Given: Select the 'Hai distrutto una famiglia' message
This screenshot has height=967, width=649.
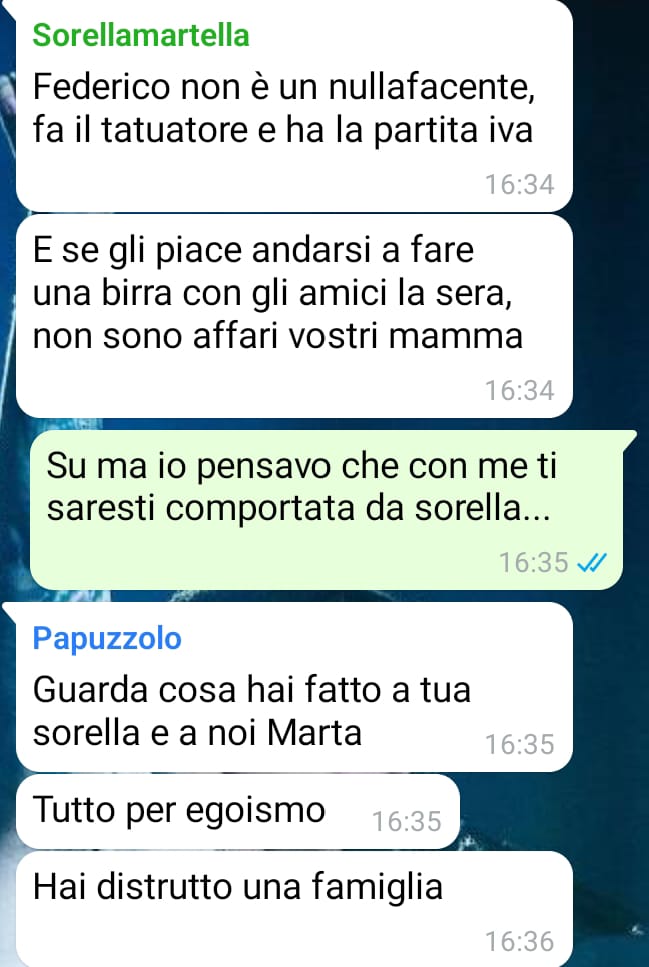Looking at the screenshot, I should (x=294, y=909).
